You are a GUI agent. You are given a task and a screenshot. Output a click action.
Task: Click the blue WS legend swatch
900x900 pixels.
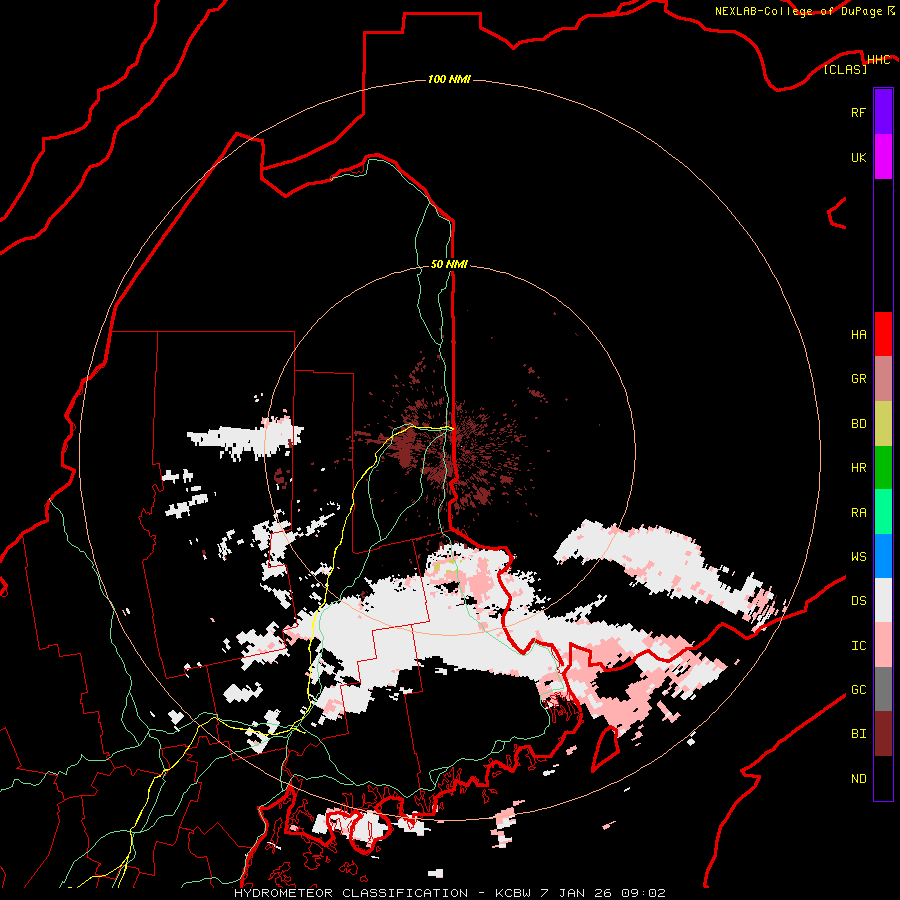tap(883, 556)
